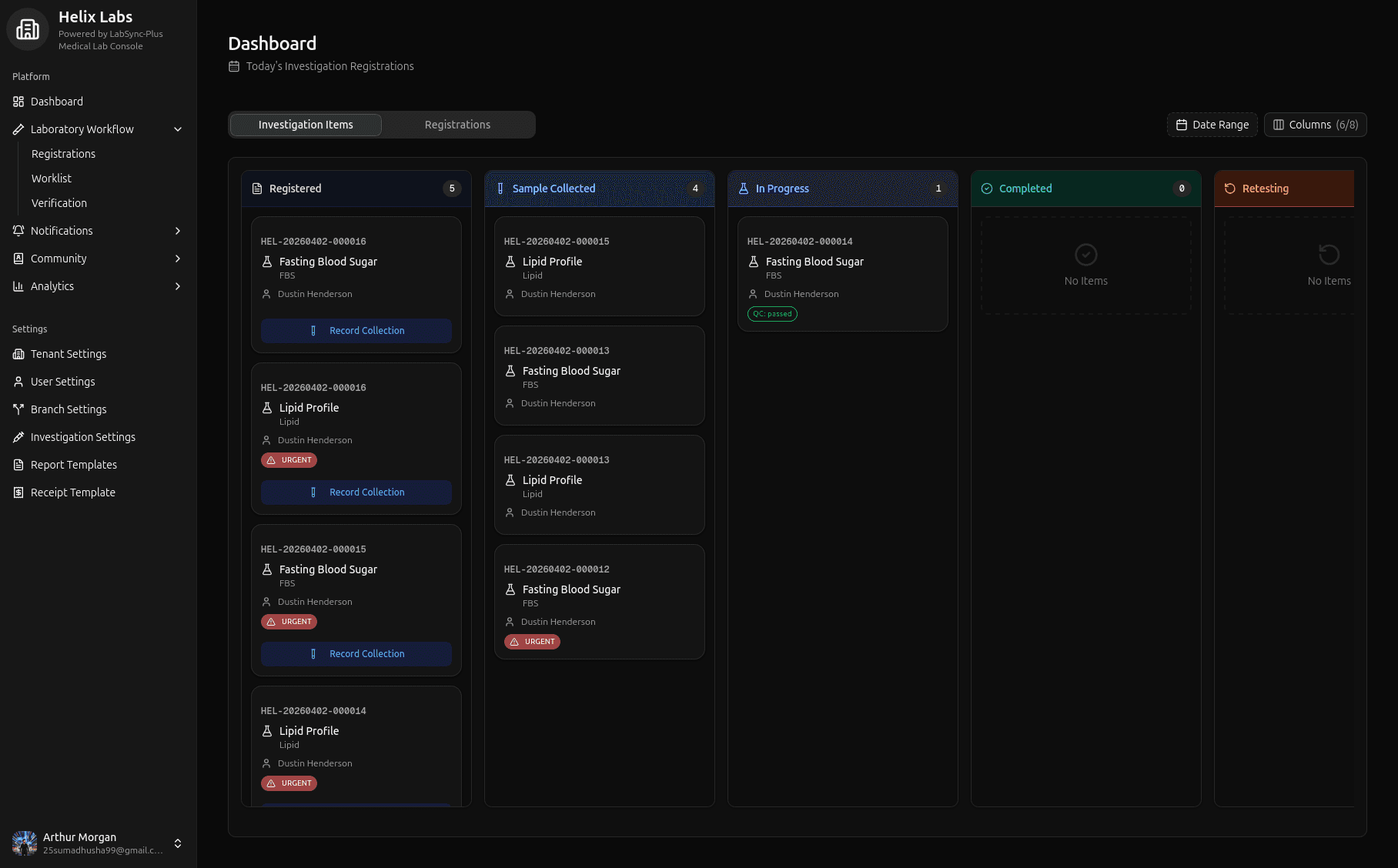Click the Dashboard grid icon in sidebar
The height and width of the screenshot is (868, 1398).
click(18, 102)
